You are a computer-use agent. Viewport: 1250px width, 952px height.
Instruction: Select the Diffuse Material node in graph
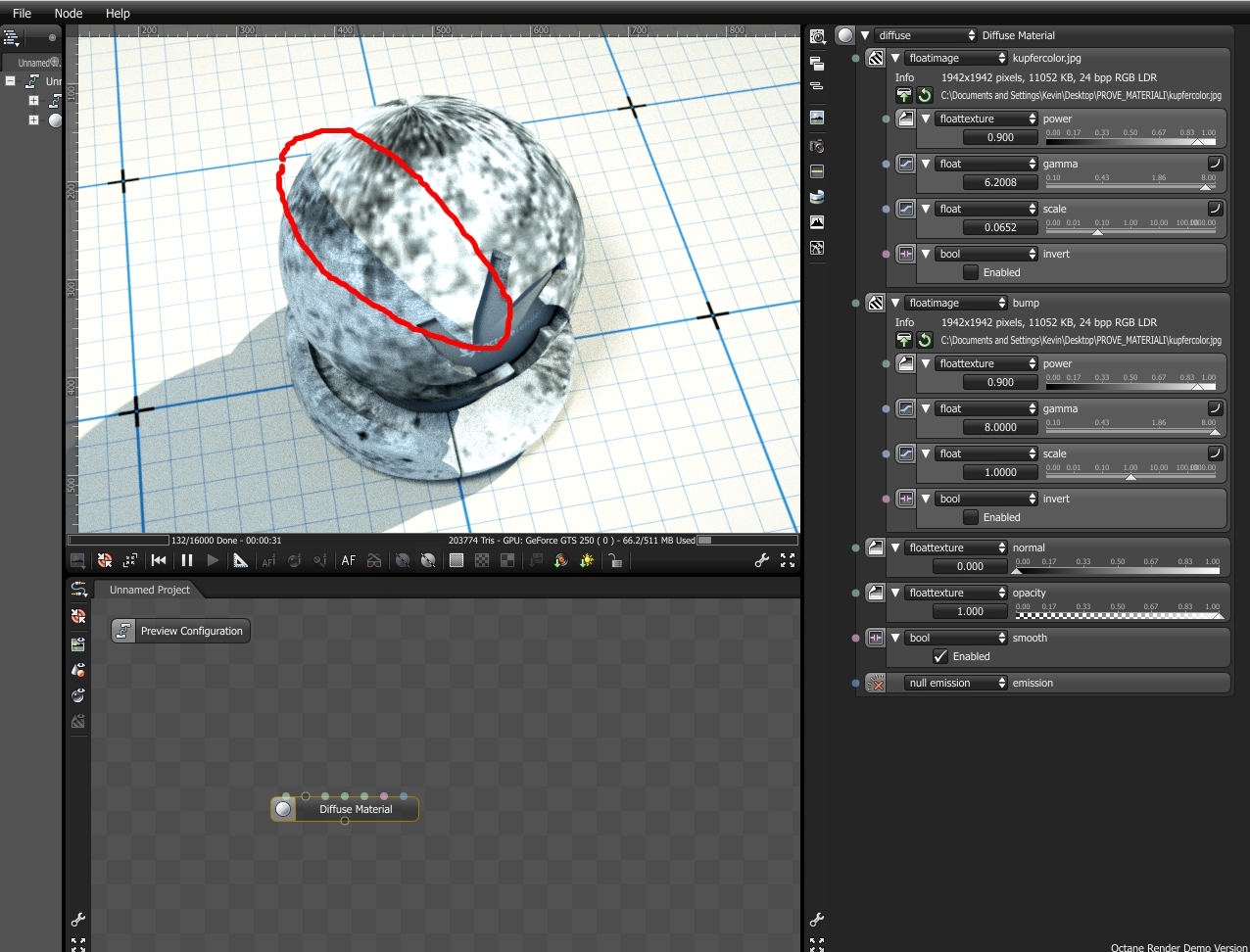click(345, 809)
